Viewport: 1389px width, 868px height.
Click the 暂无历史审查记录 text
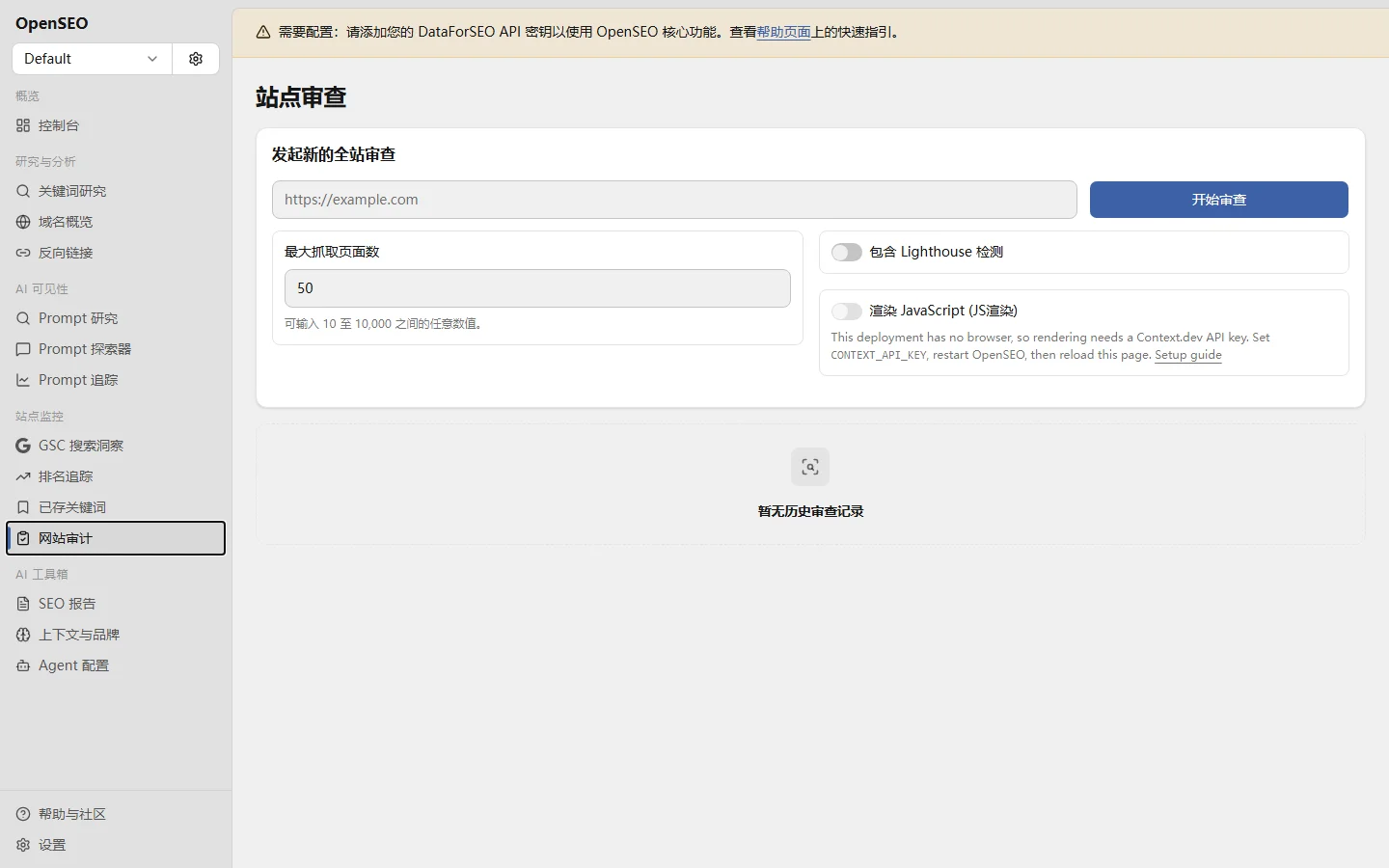(x=810, y=511)
